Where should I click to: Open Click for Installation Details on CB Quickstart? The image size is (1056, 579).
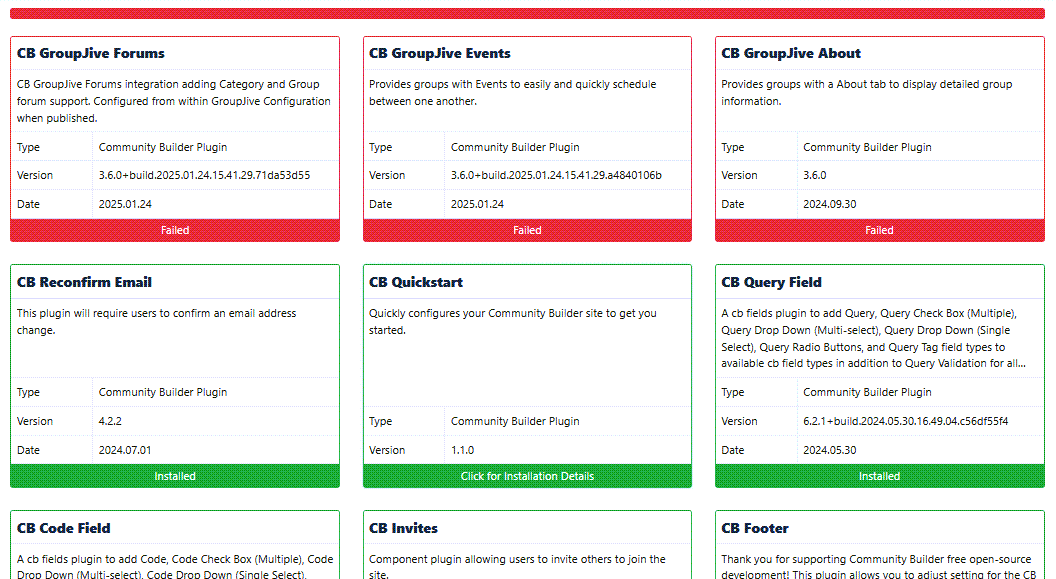click(527, 476)
